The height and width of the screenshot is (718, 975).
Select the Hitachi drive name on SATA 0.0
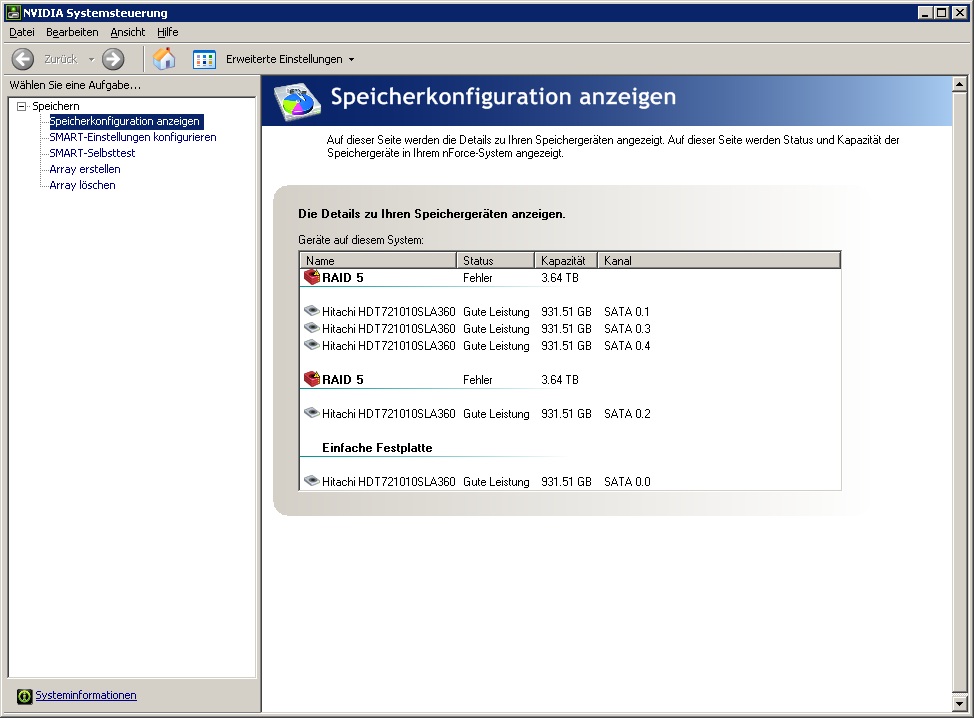(x=389, y=482)
